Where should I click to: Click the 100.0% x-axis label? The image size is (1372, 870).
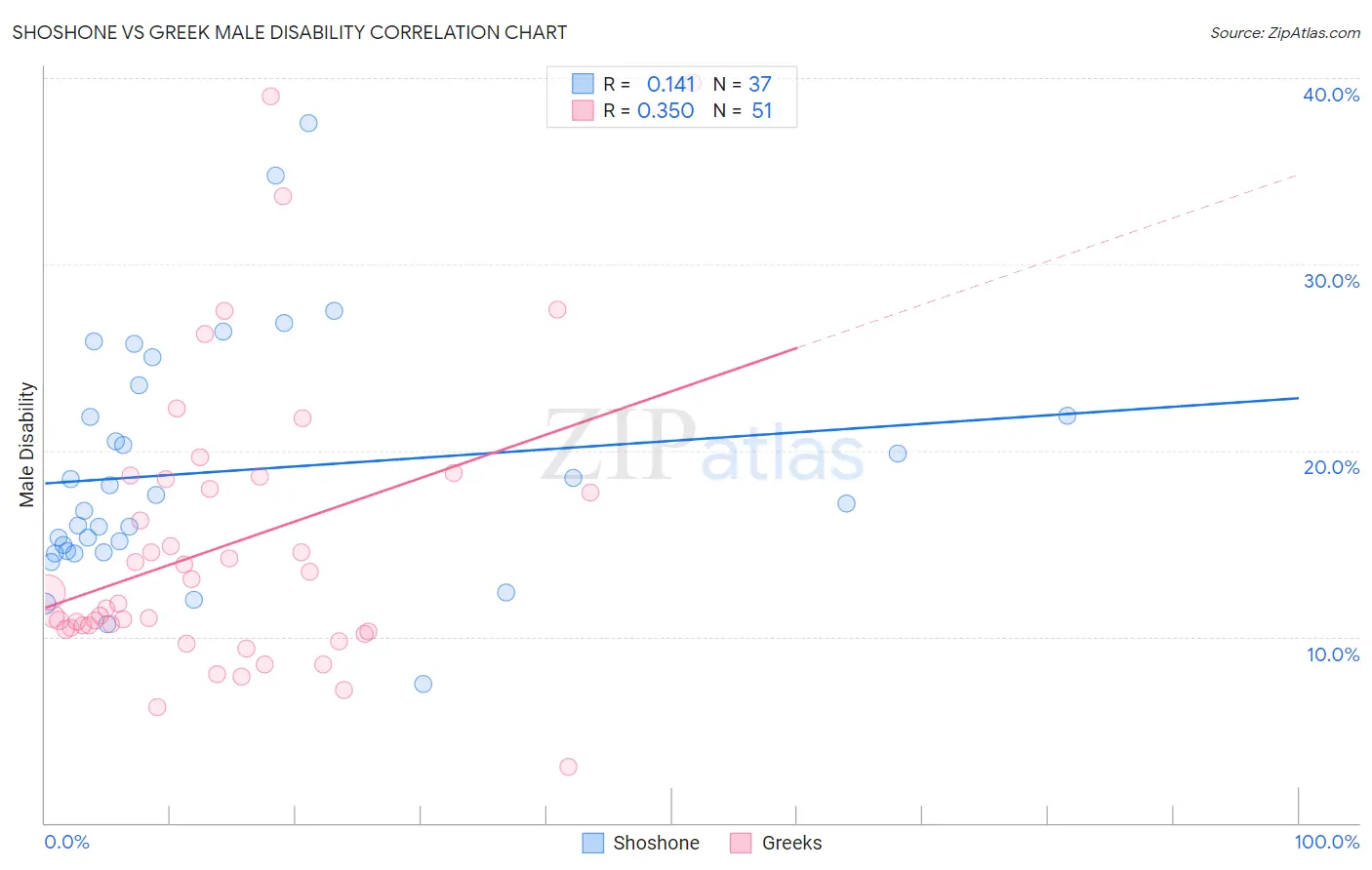coord(1326,842)
